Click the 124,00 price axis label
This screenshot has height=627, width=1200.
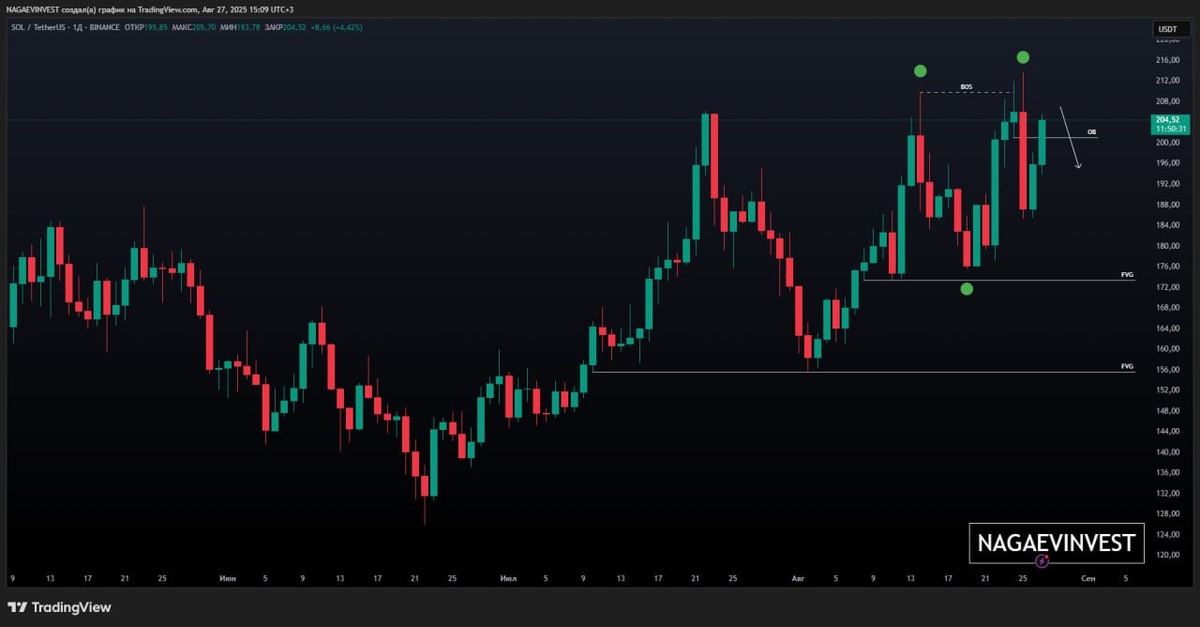1166,534
